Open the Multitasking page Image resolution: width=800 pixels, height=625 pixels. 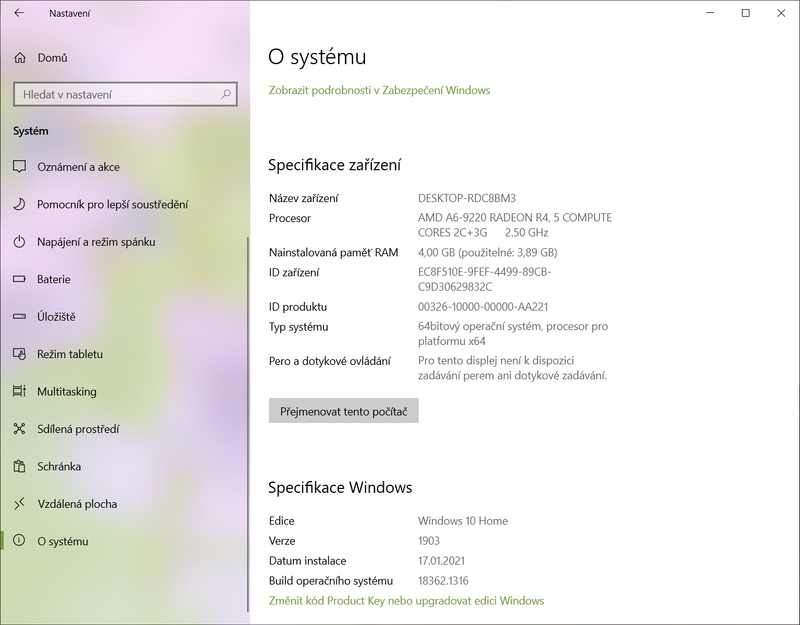125,391
